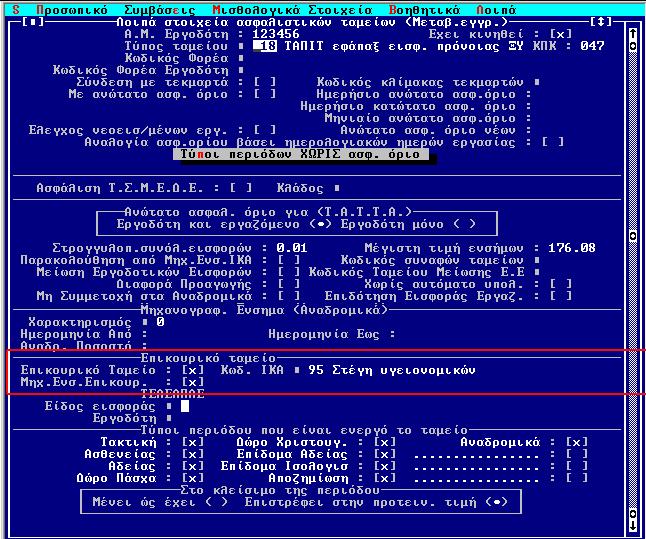The image size is (646, 539).
Task: Click the Τύπος ταμείου field with value 18
Action: (265, 46)
